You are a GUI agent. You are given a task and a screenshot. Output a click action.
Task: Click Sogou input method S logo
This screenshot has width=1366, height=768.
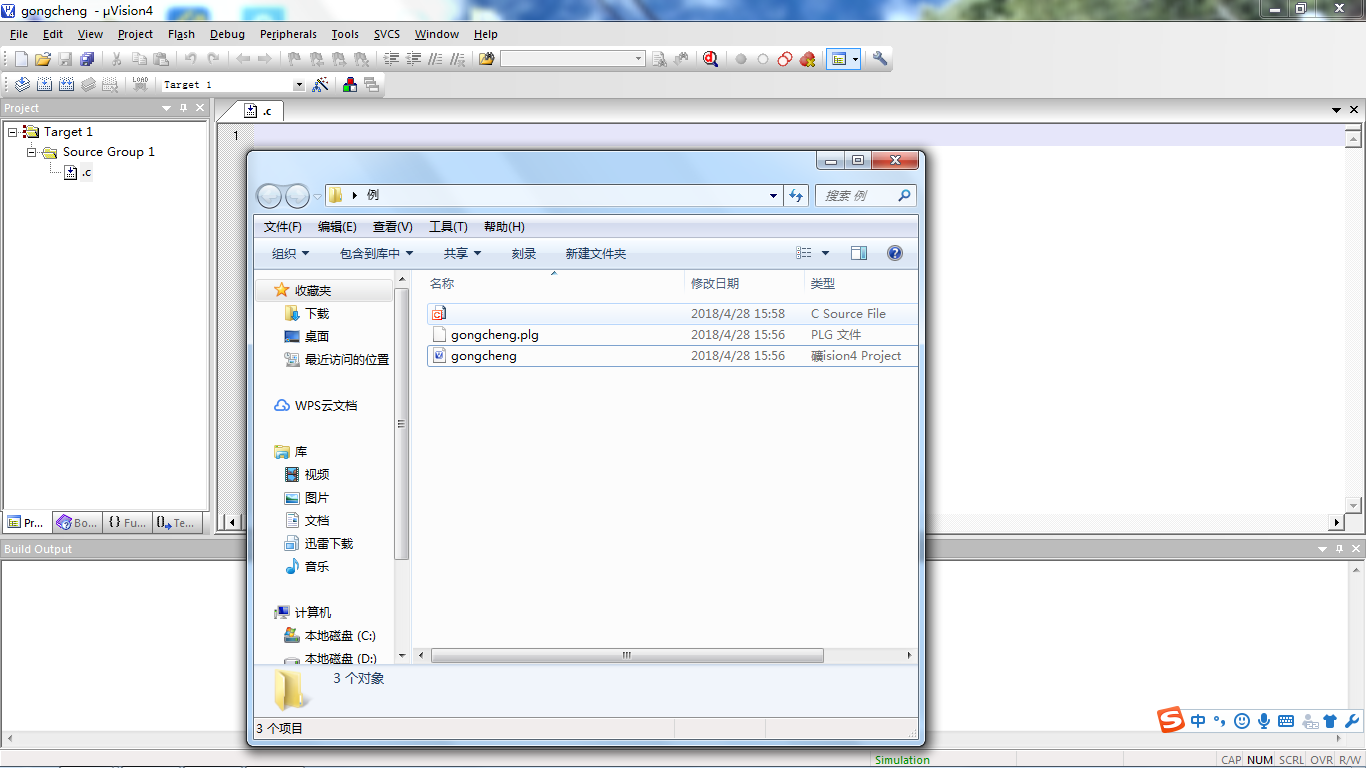(1171, 720)
